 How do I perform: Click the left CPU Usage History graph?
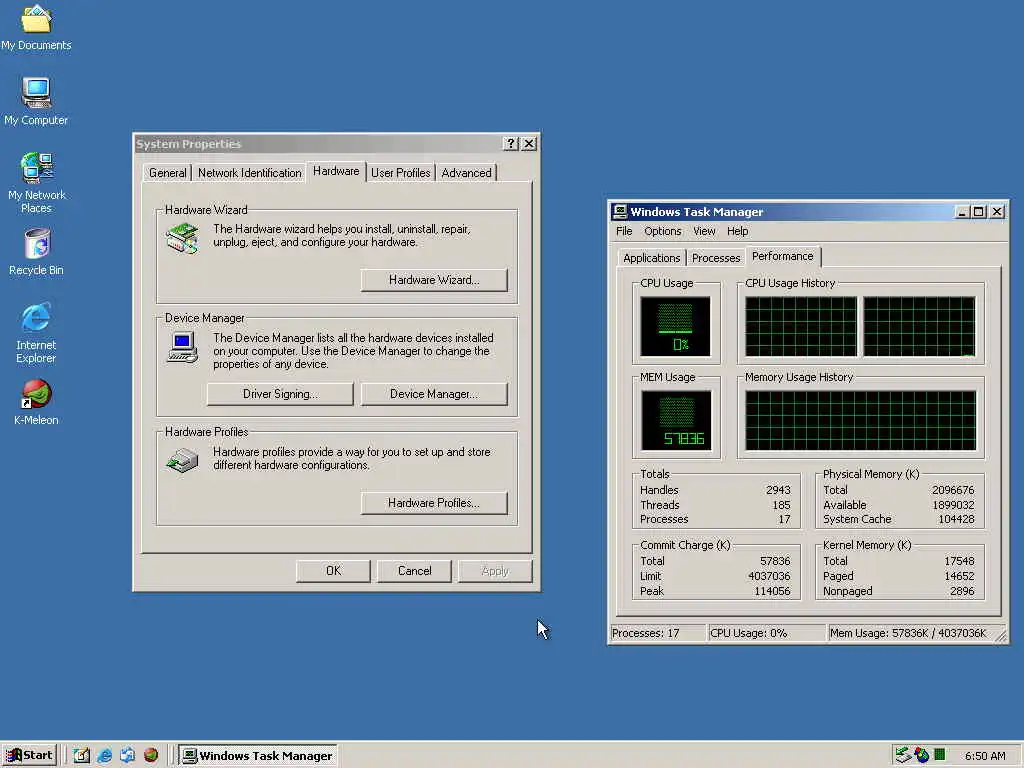tap(801, 327)
